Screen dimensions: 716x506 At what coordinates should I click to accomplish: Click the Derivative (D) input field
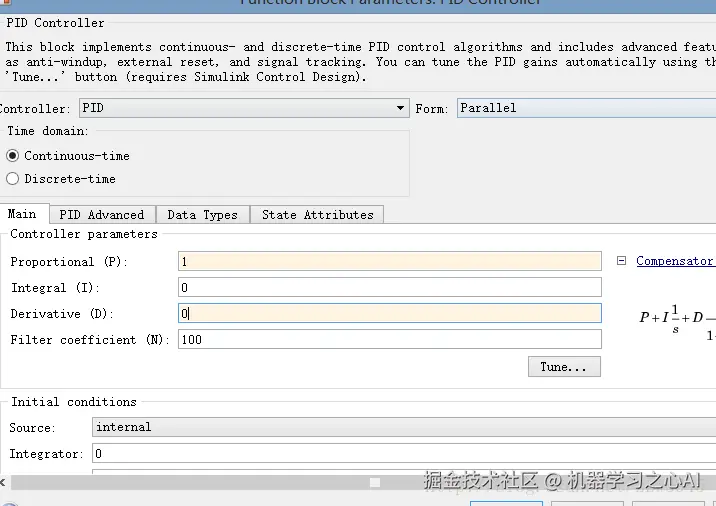[390, 313]
